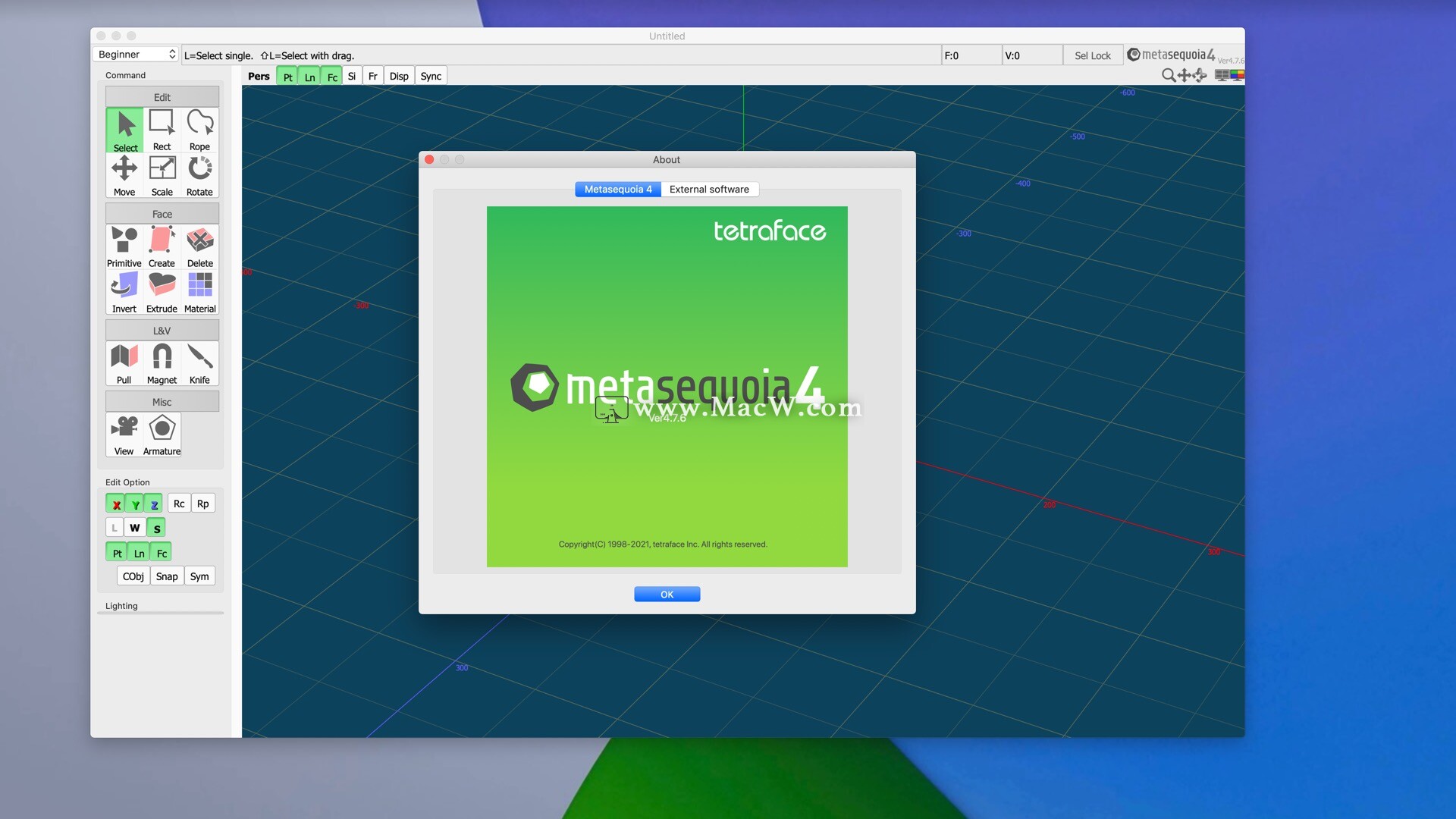This screenshot has height=819, width=1456.
Task: Click the tetraface splash image
Action: (667, 387)
